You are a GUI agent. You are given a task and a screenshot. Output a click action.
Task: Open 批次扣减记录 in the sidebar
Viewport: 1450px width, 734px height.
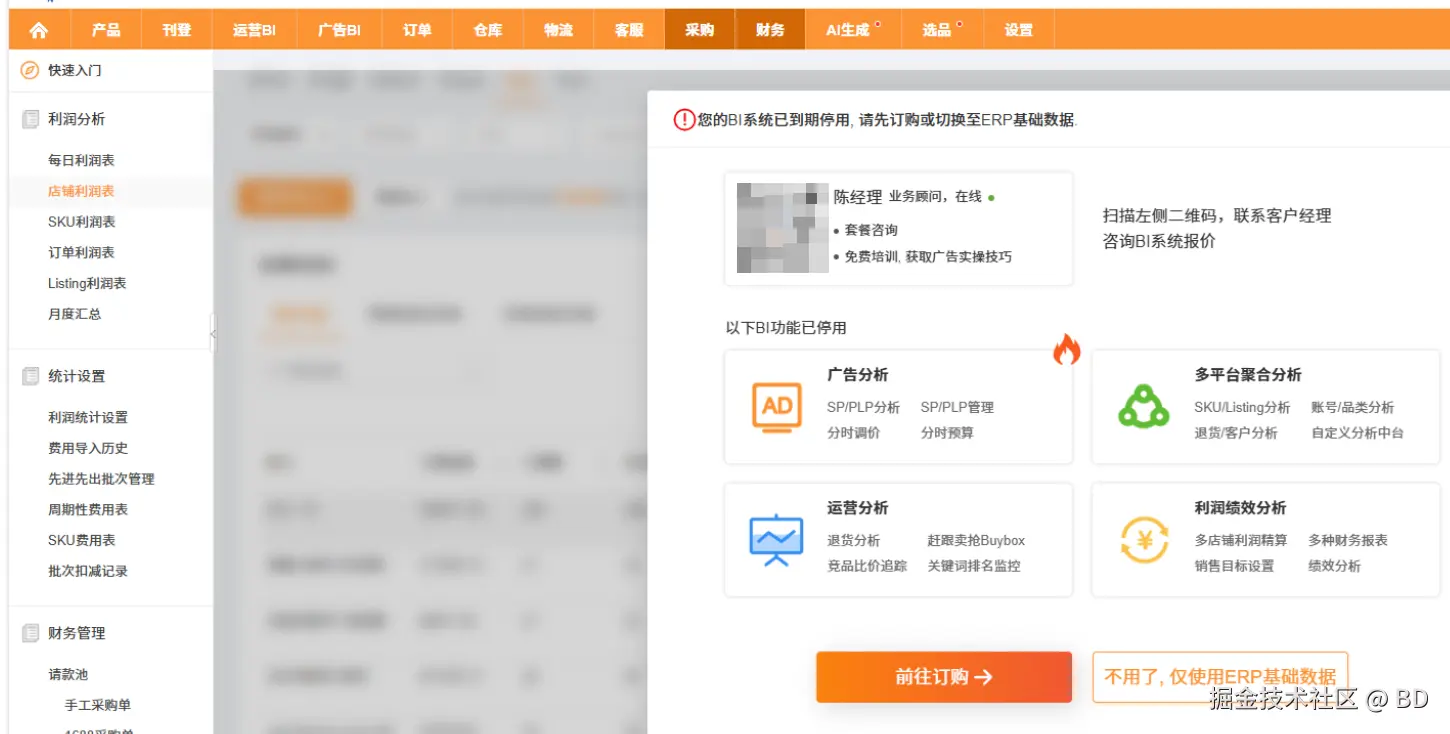tap(88, 571)
